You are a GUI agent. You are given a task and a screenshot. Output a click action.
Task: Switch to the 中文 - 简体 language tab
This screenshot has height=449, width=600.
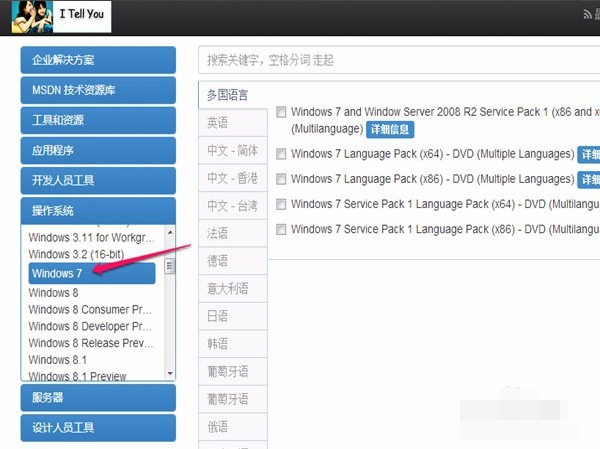(232, 150)
